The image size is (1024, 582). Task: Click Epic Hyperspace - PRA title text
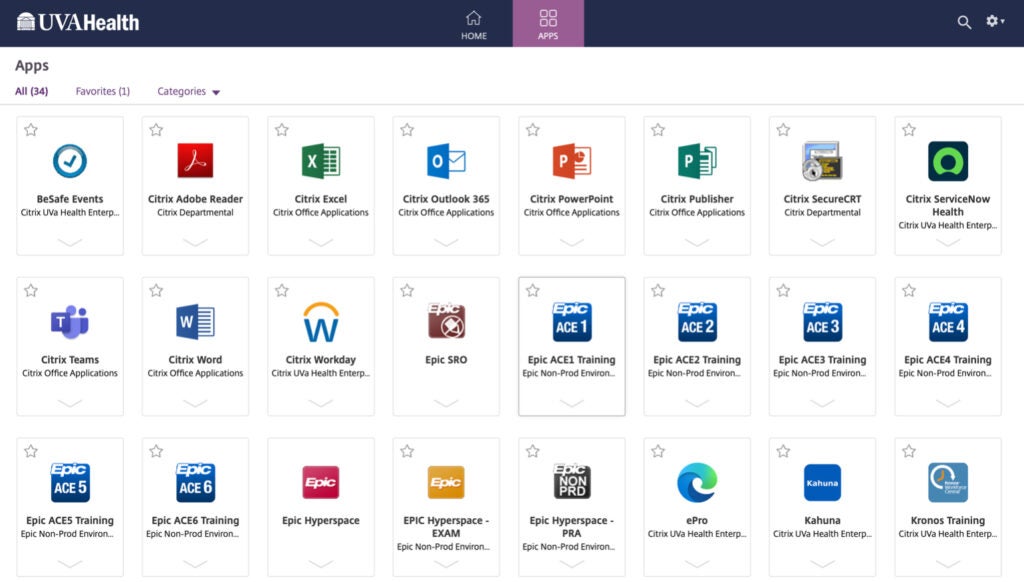coord(571,526)
